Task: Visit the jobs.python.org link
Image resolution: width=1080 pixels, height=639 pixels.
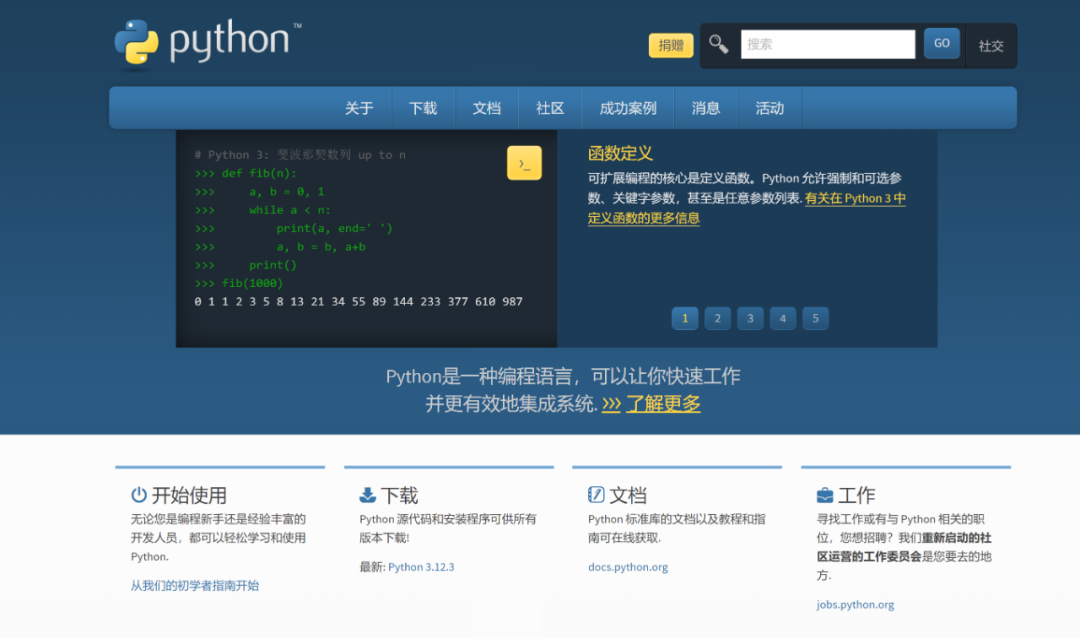Action: (855, 604)
